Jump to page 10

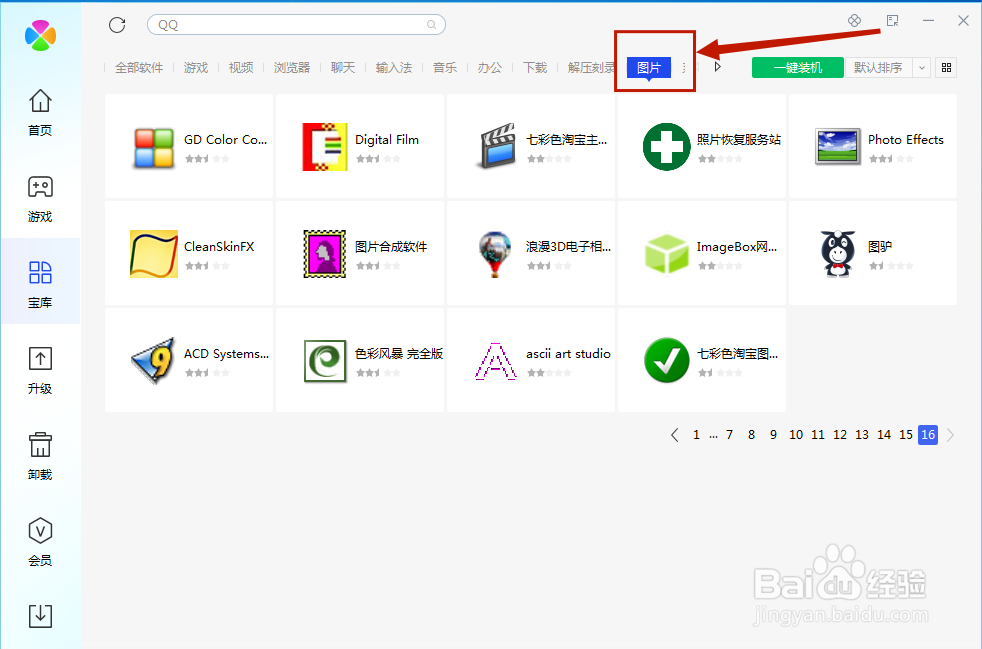pos(795,435)
